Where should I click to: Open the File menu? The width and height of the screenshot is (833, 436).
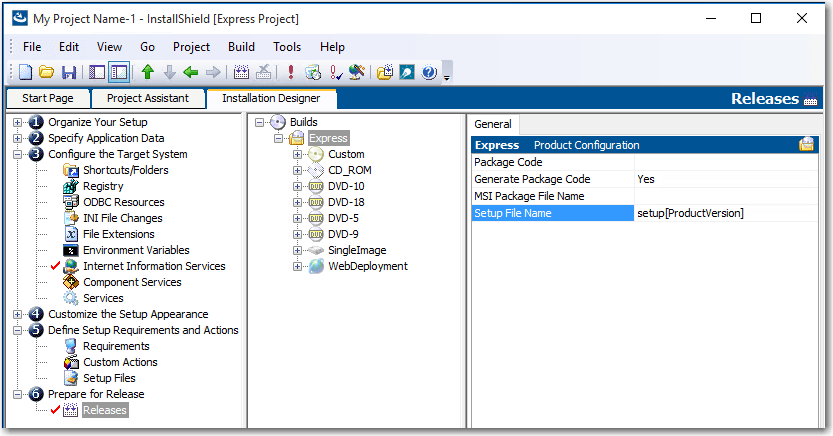32,47
